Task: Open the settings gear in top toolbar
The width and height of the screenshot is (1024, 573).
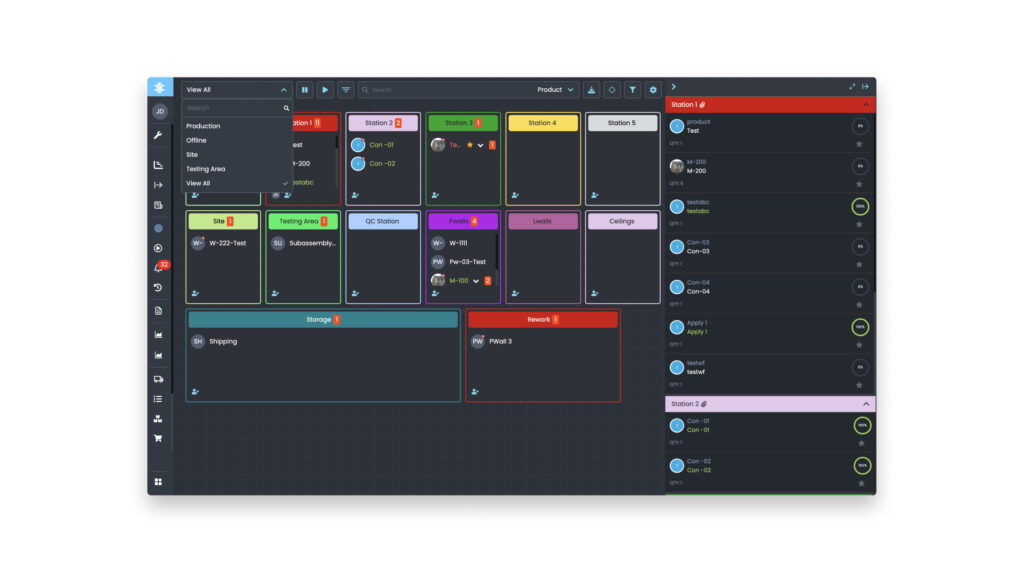Action: click(x=652, y=90)
